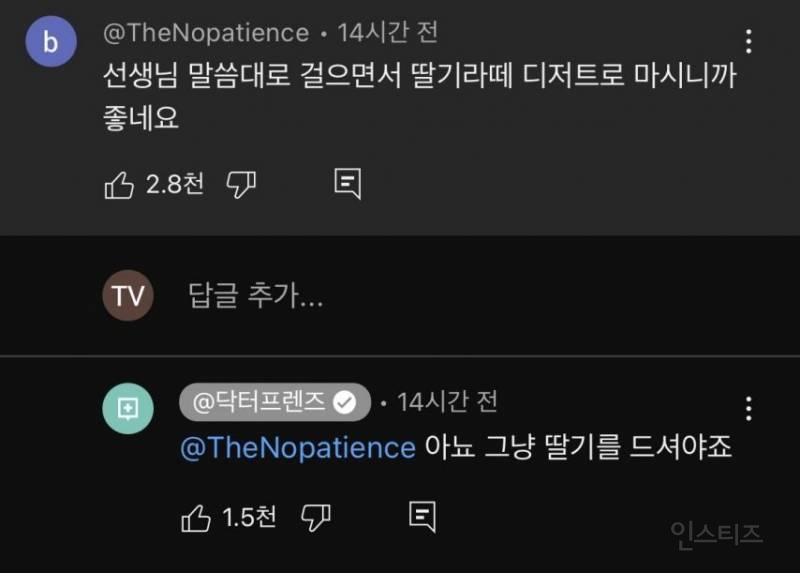The image size is (800, 573).
Task: Dislike the 닥터프렌즈 reply
Action: point(317,517)
